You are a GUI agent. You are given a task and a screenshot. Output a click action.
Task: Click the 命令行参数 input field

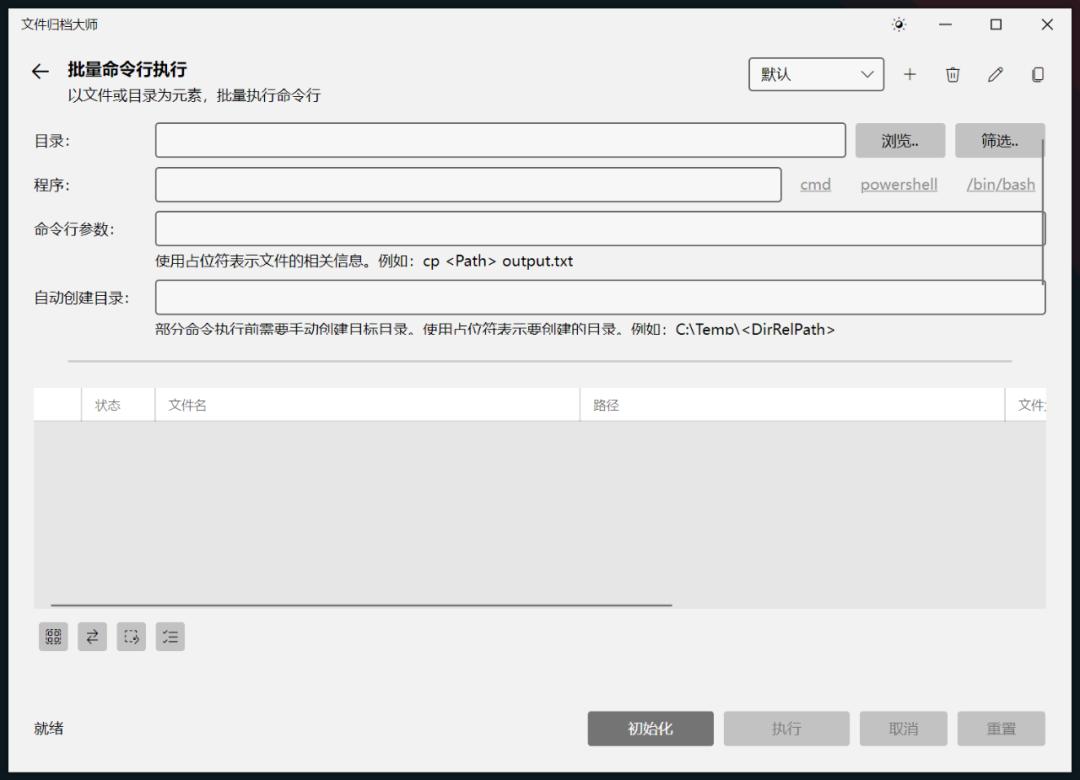point(600,228)
